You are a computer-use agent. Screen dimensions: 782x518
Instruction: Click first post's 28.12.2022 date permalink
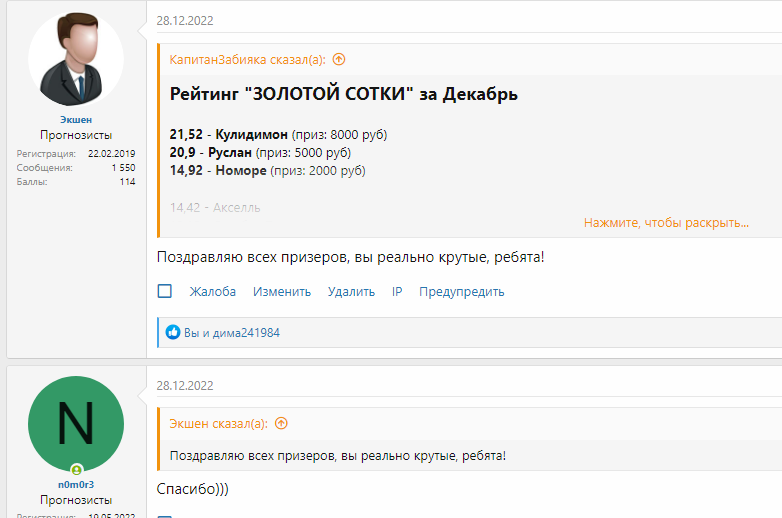click(185, 20)
